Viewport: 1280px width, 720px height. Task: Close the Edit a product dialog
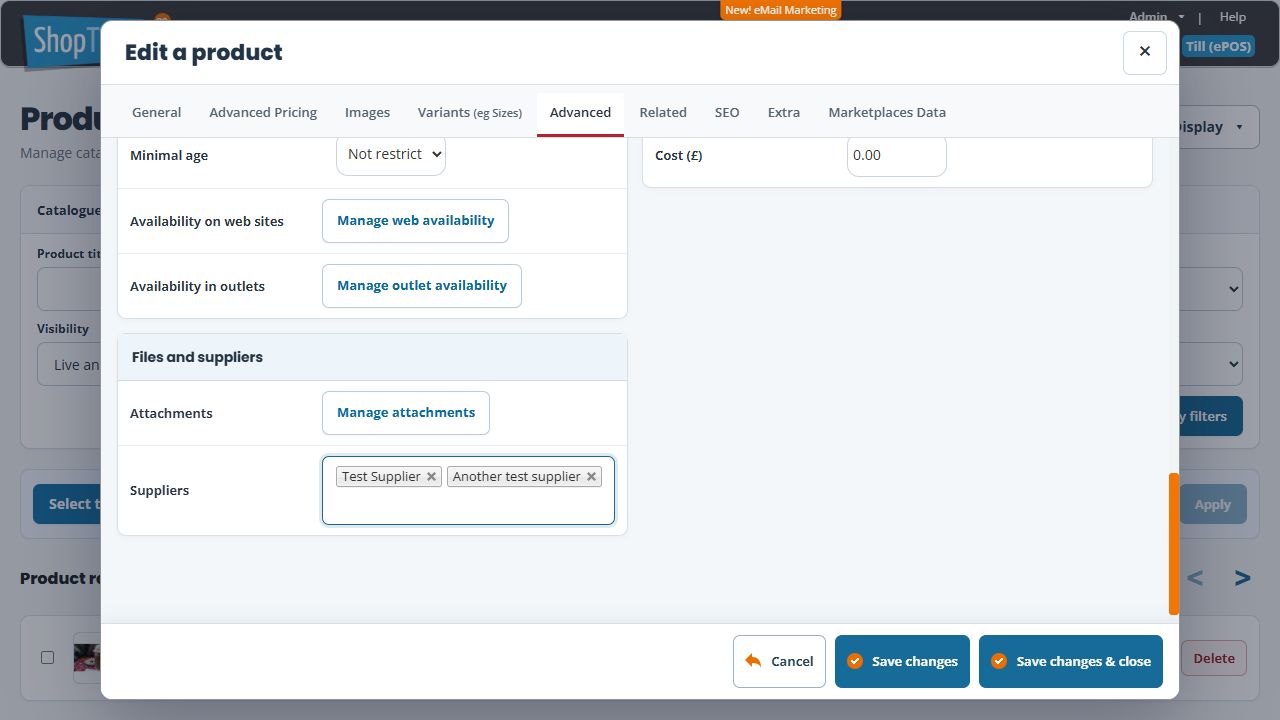[x=1145, y=52]
